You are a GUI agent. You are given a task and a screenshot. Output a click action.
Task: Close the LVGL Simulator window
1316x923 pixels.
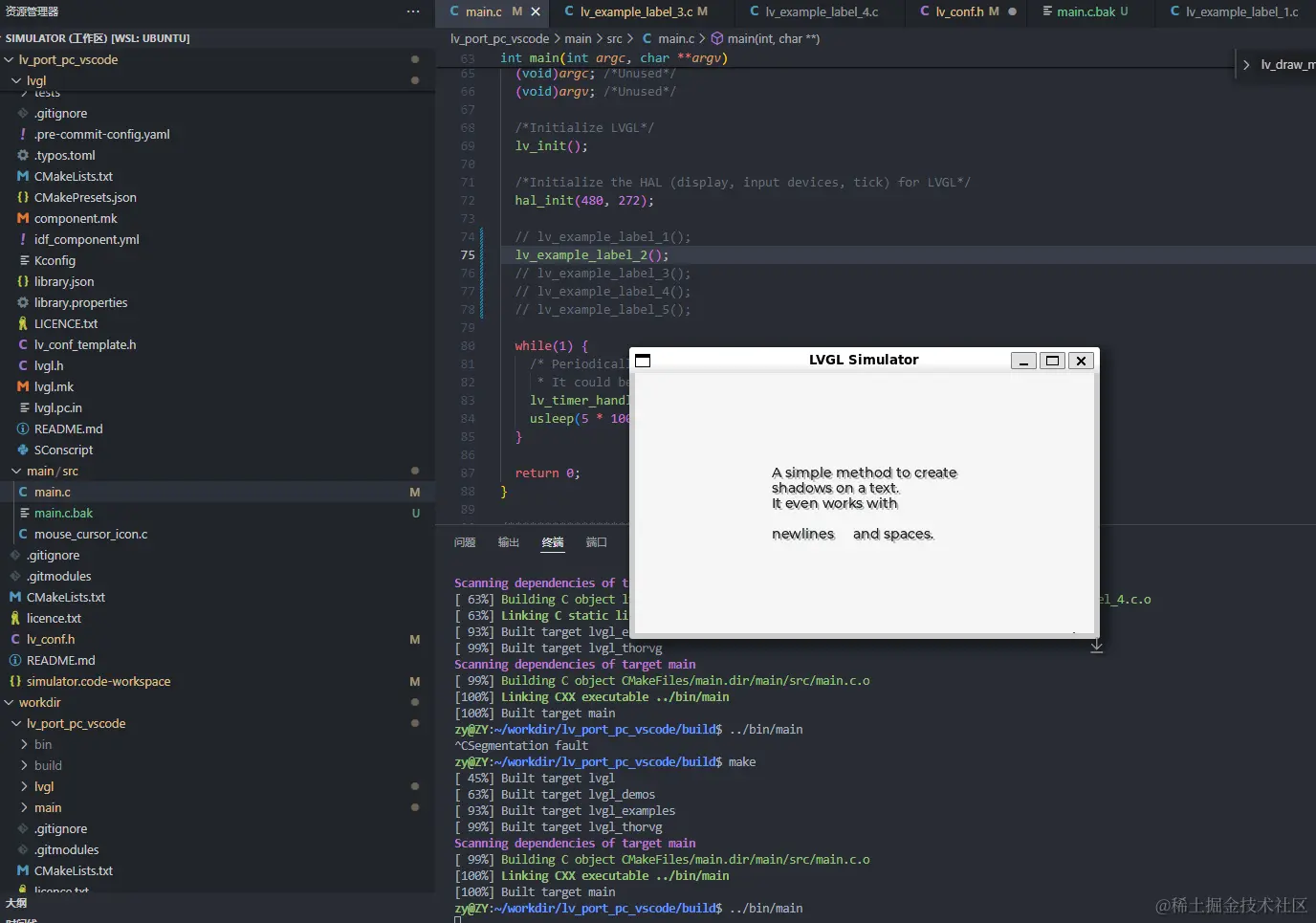[1081, 361]
